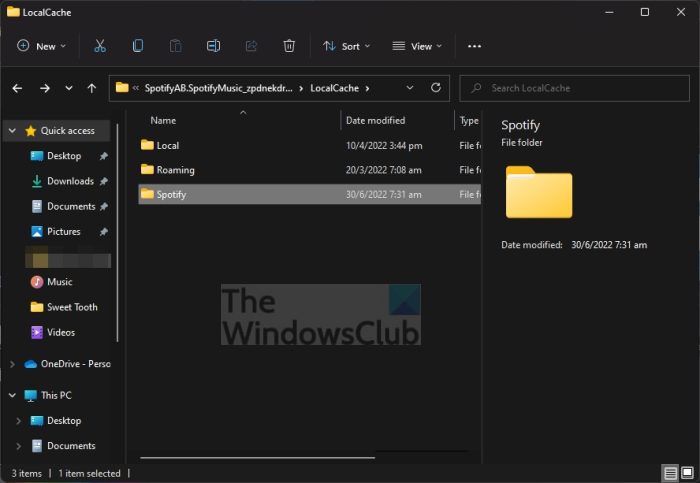Expand Desktop under This PC

tap(18, 421)
